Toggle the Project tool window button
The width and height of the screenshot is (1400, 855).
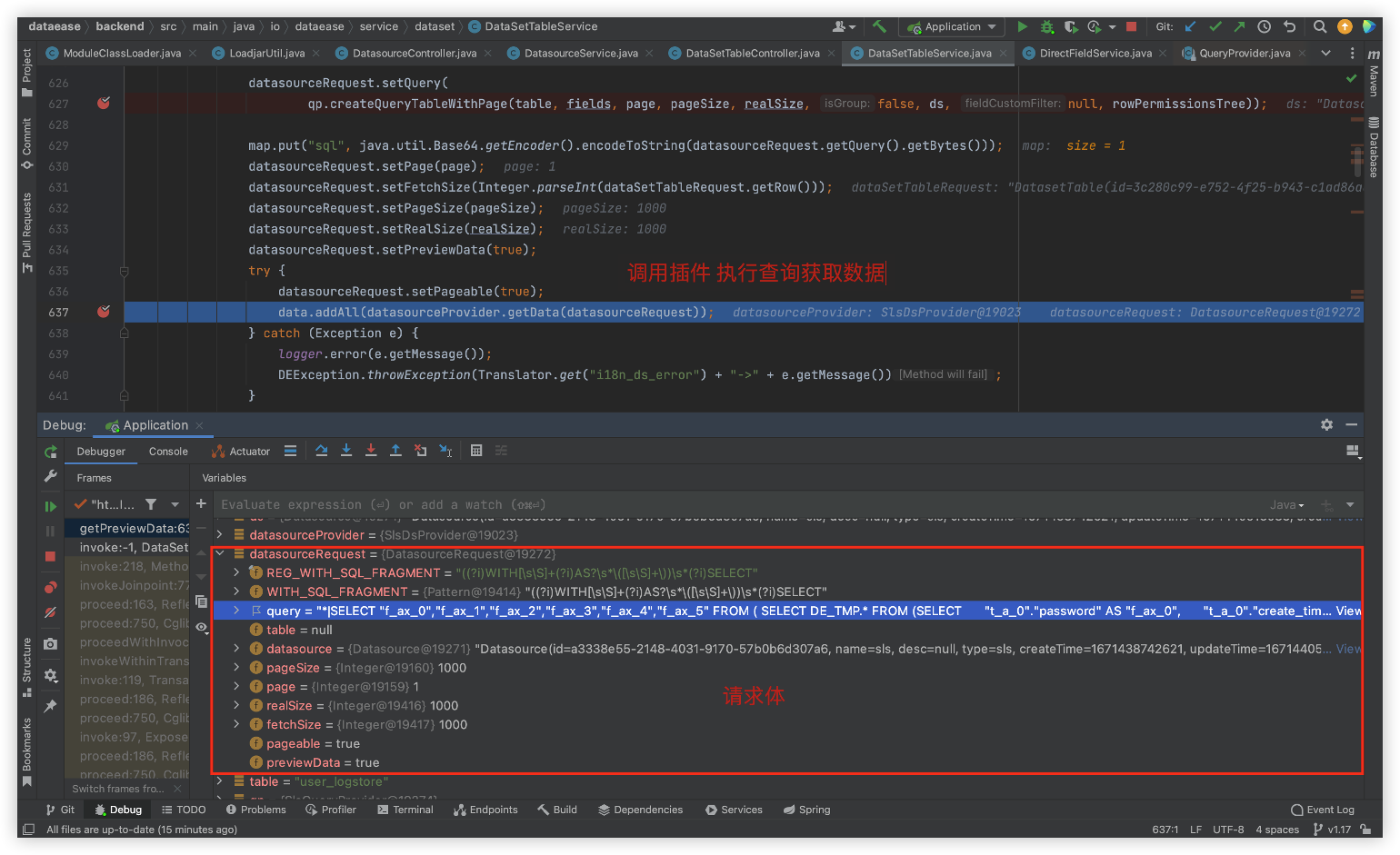click(x=26, y=73)
